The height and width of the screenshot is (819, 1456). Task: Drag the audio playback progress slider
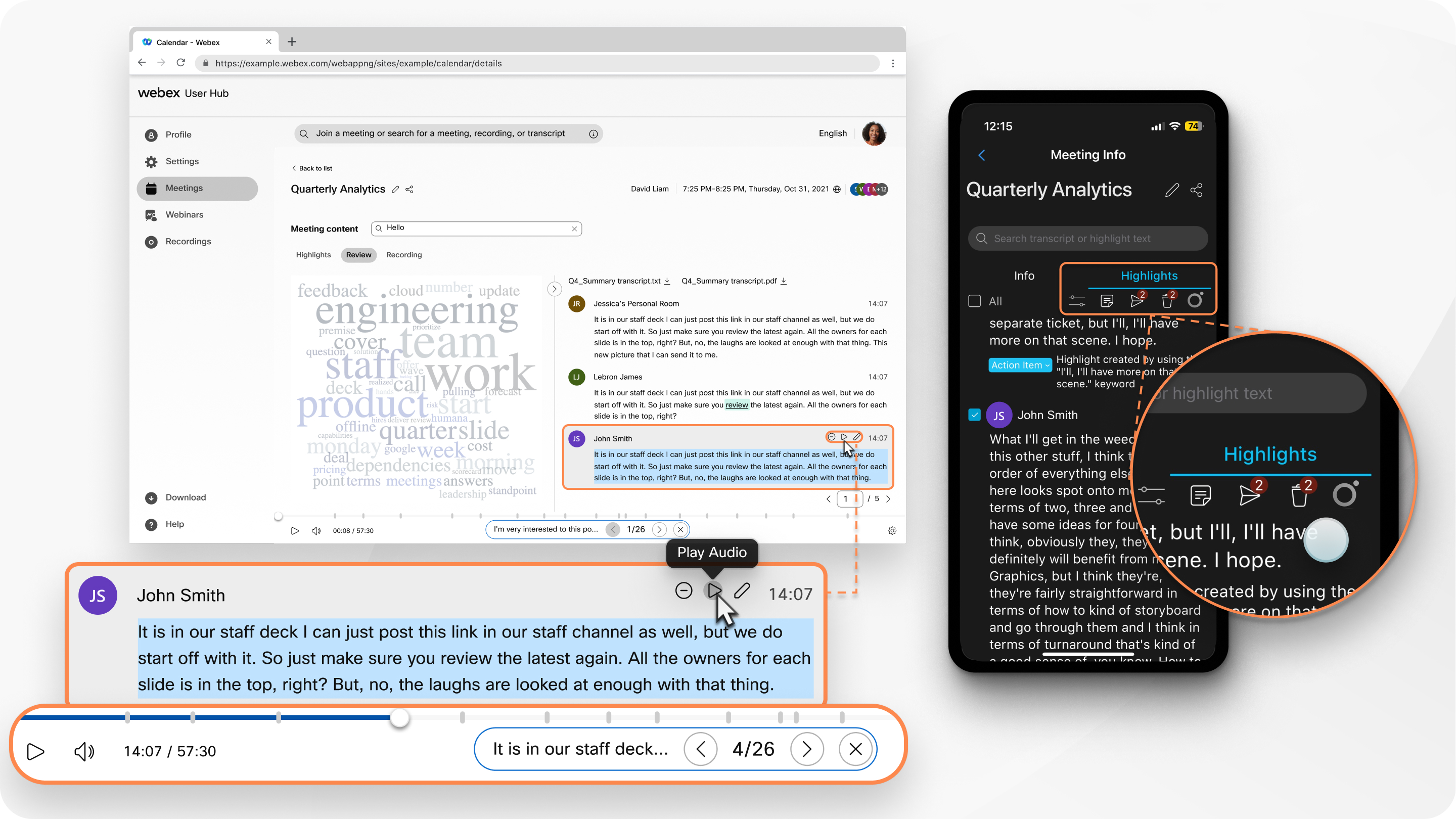pyautogui.click(x=400, y=717)
